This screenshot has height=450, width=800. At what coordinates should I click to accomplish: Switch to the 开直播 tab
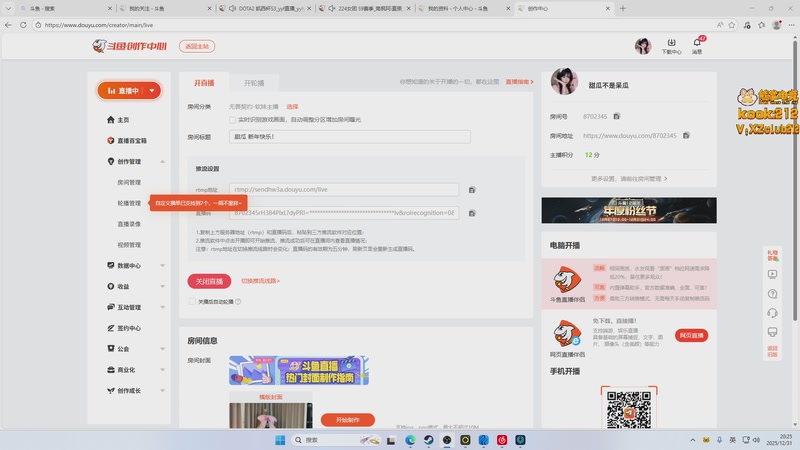point(204,83)
